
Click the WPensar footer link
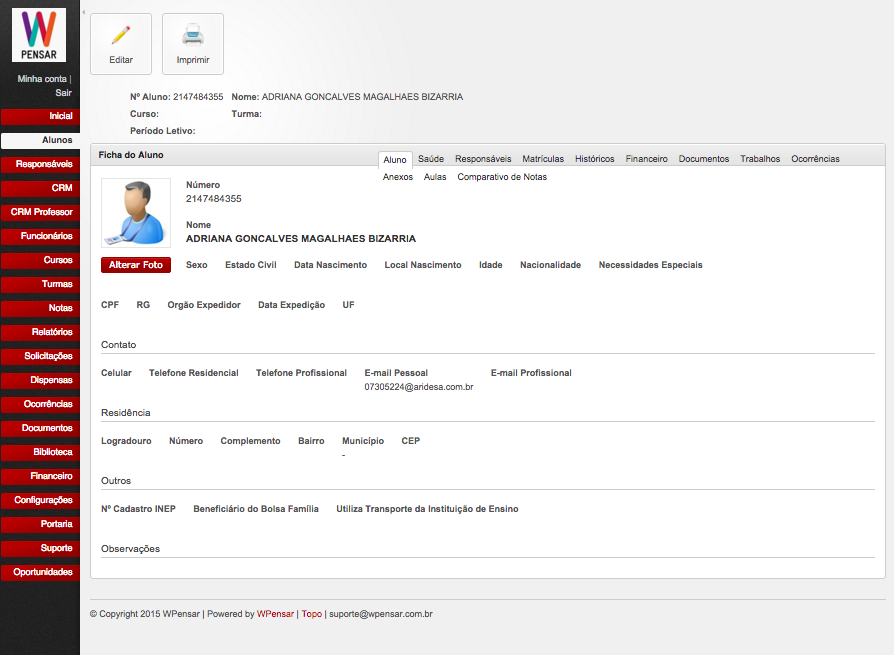275,614
